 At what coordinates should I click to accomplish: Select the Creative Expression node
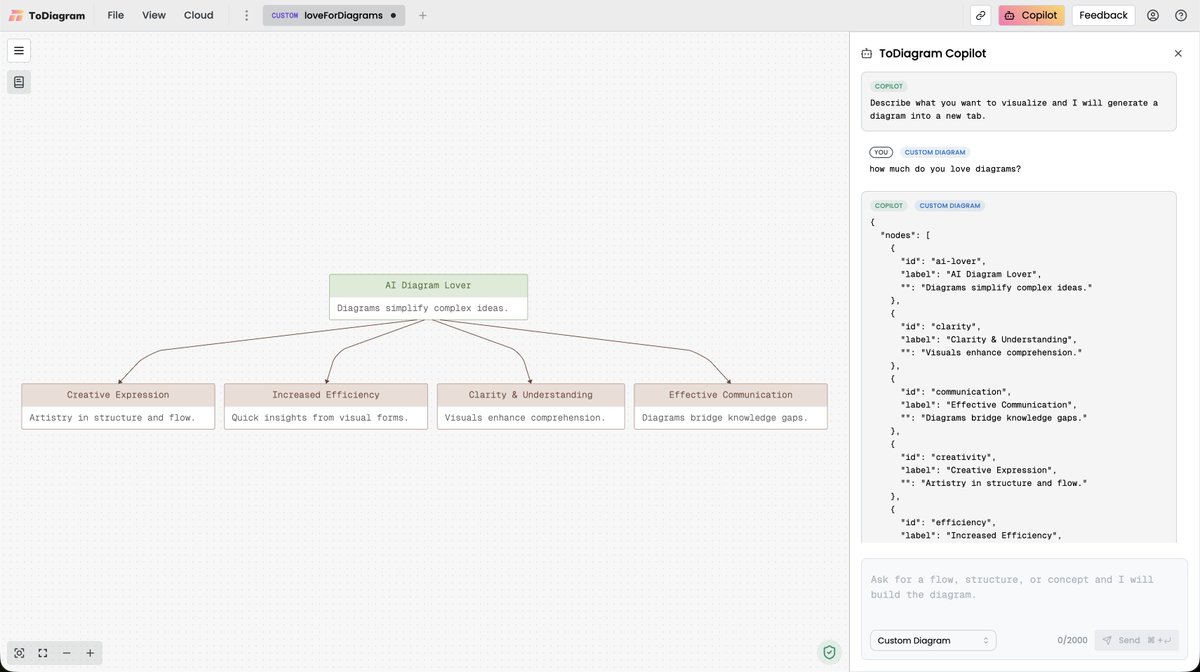click(118, 406)
